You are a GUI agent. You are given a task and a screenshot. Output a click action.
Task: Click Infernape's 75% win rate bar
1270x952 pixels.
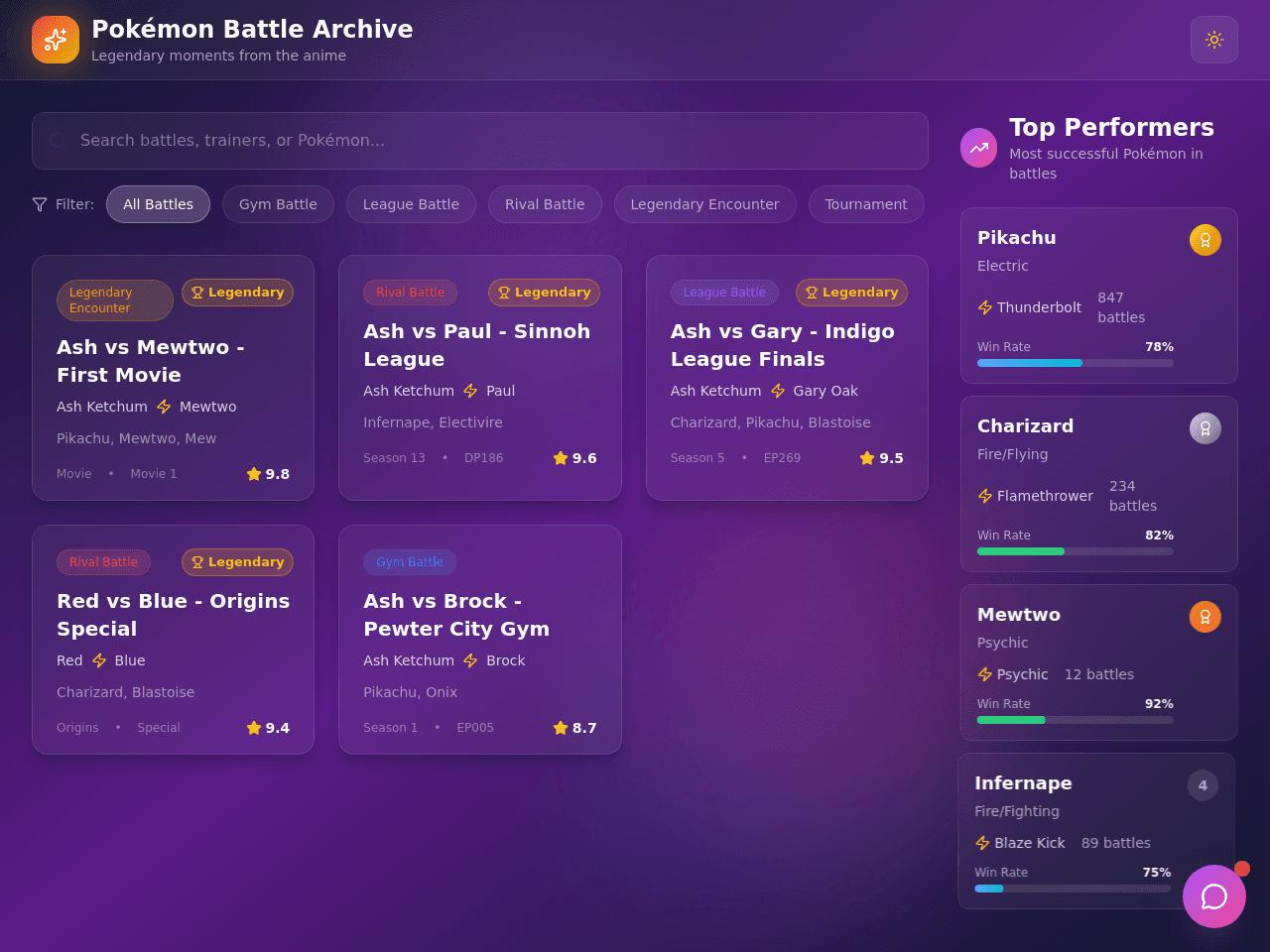tap(1073, 889)
